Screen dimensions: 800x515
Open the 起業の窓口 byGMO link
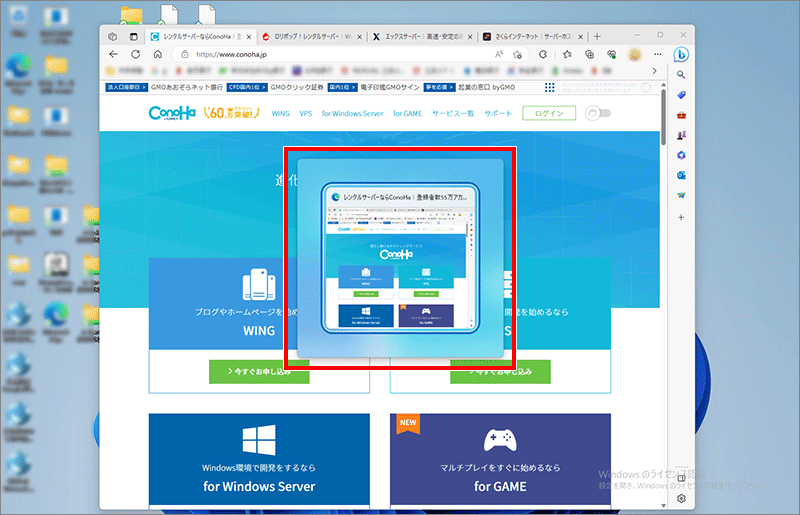pyautogui.click(x=486, y=87)
